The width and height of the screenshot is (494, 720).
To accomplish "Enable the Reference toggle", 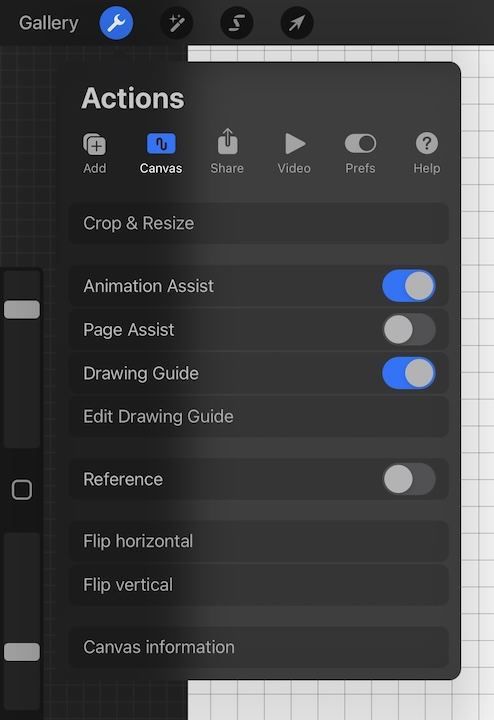I will pyautogui.click(x=409, y=479).
